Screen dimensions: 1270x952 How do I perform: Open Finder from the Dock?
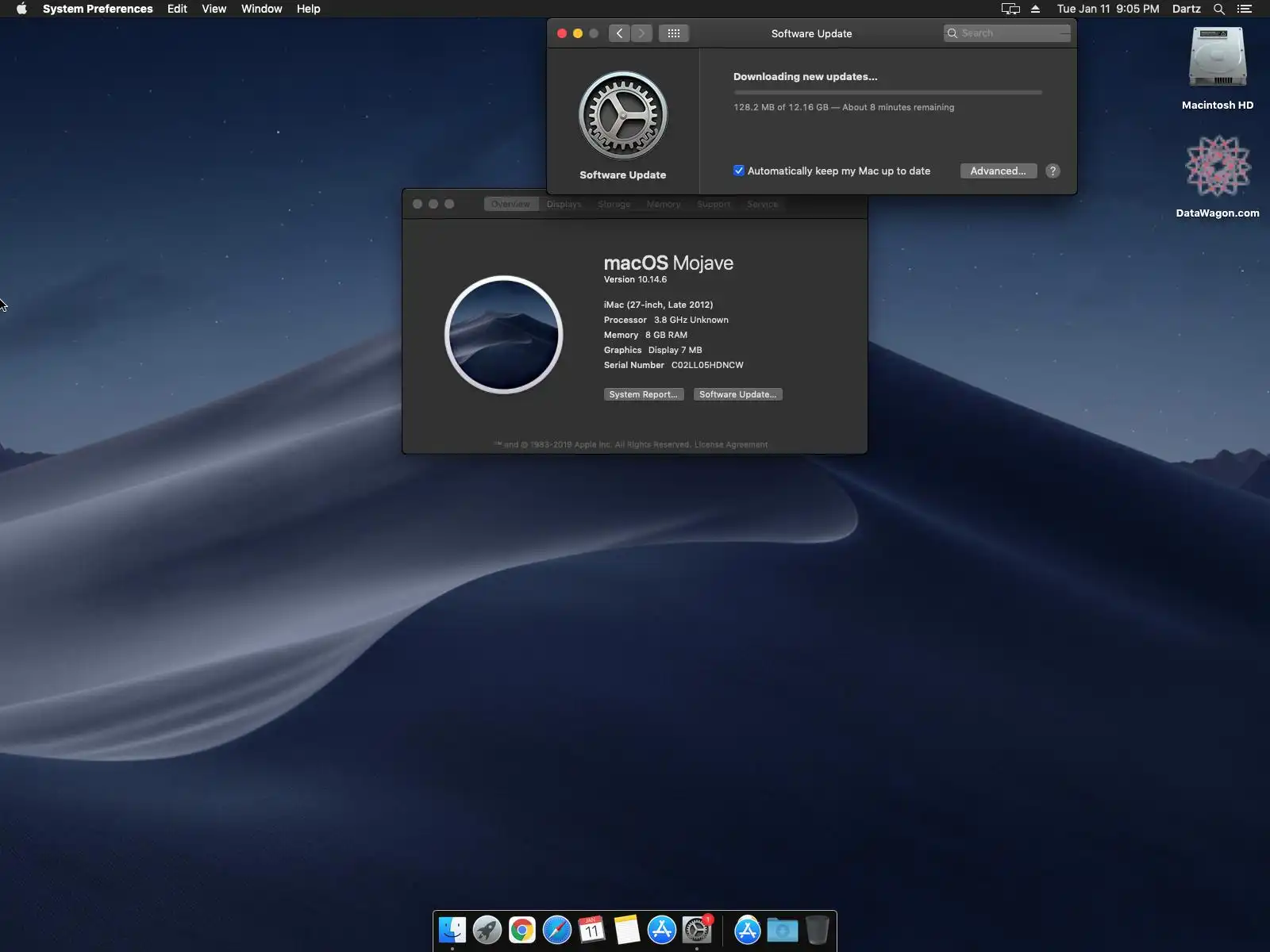[x=452, y=930]
